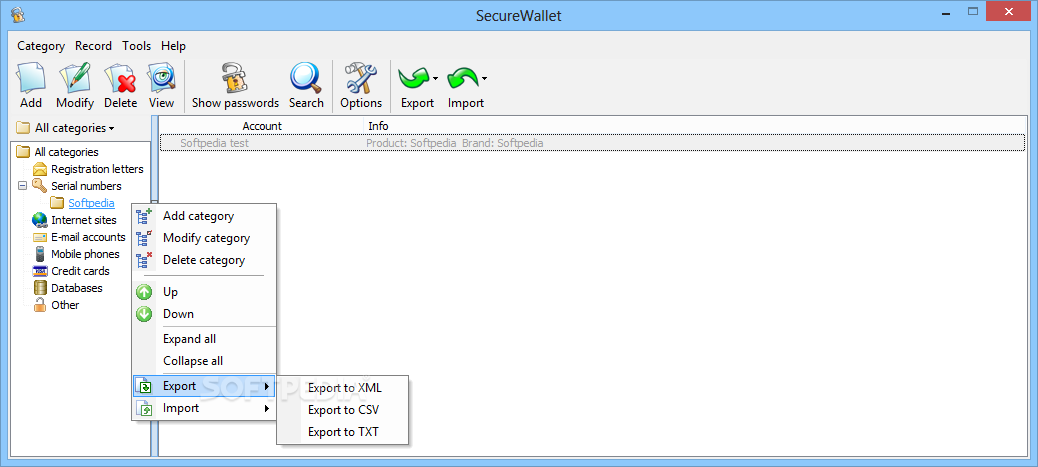The width and height of the screenshot is (1038, 467).
Task: Click the Databases cylinder icon
Action: 40,288
